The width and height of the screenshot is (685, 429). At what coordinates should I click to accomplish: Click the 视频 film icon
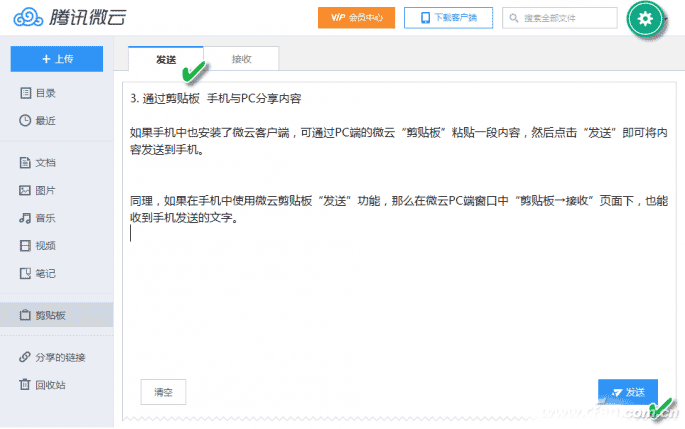coord(25,246)
